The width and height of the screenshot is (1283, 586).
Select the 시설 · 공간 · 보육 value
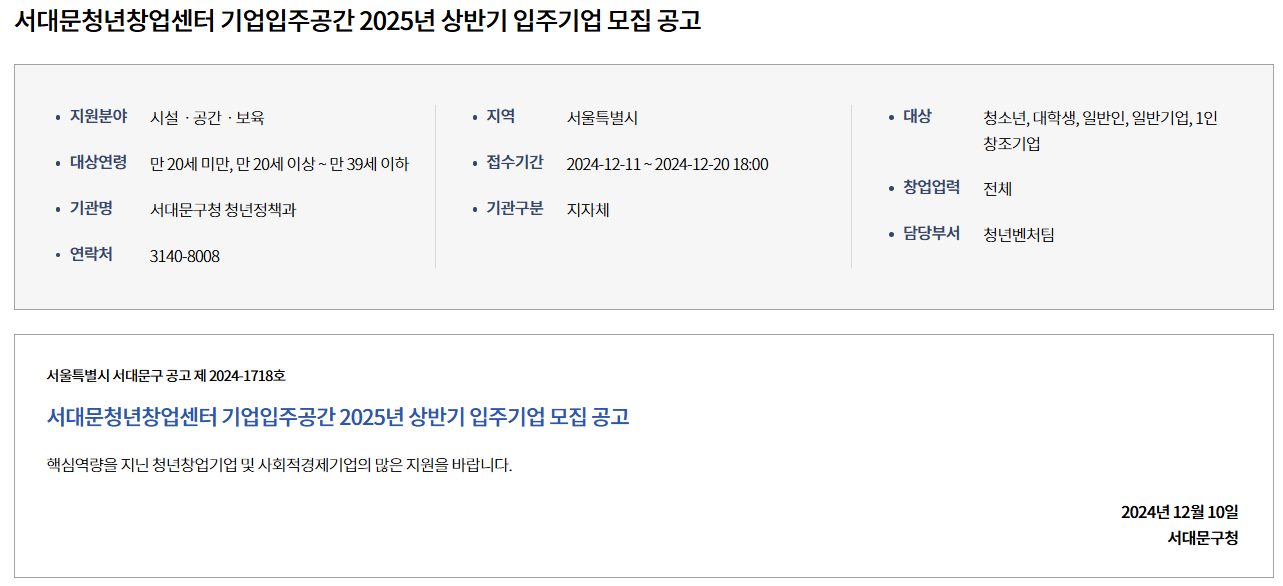[207, 118]
